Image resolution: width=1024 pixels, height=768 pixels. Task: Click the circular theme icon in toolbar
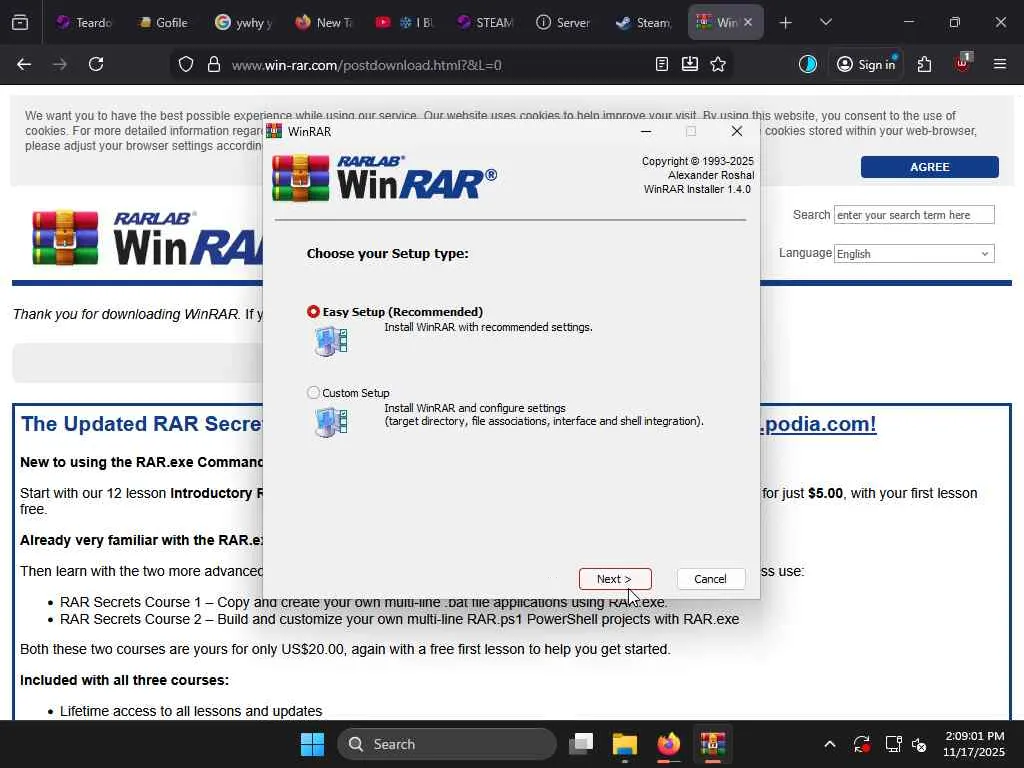click(808, 65)
